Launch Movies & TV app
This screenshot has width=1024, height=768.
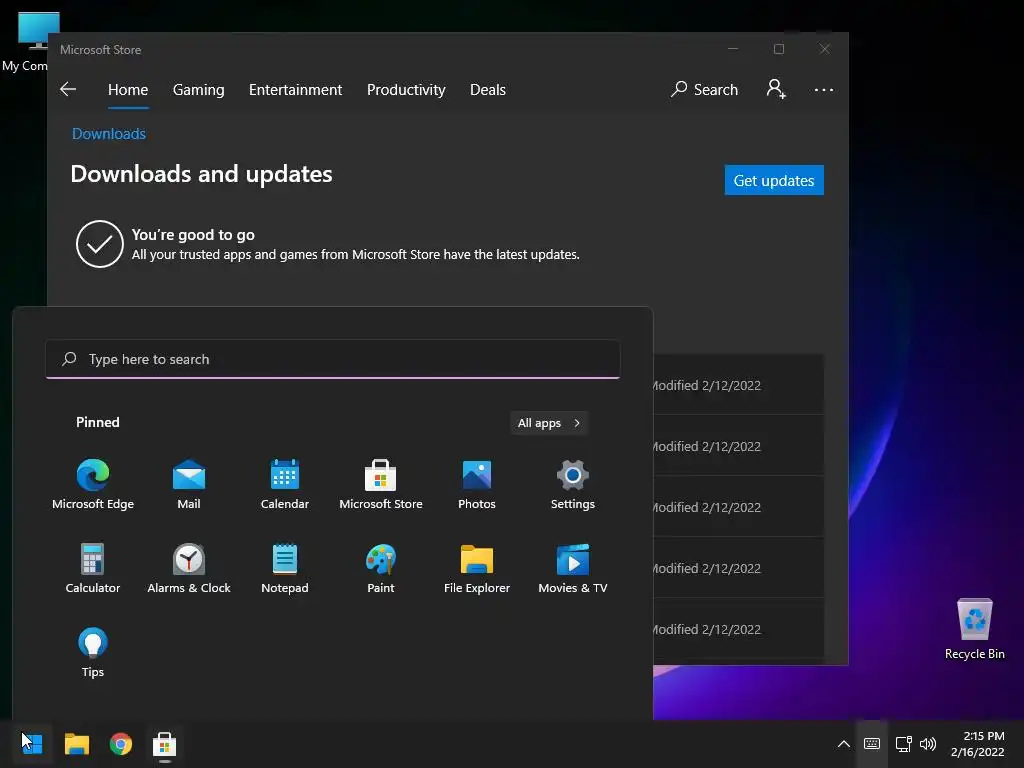click(x=573, y=568)
